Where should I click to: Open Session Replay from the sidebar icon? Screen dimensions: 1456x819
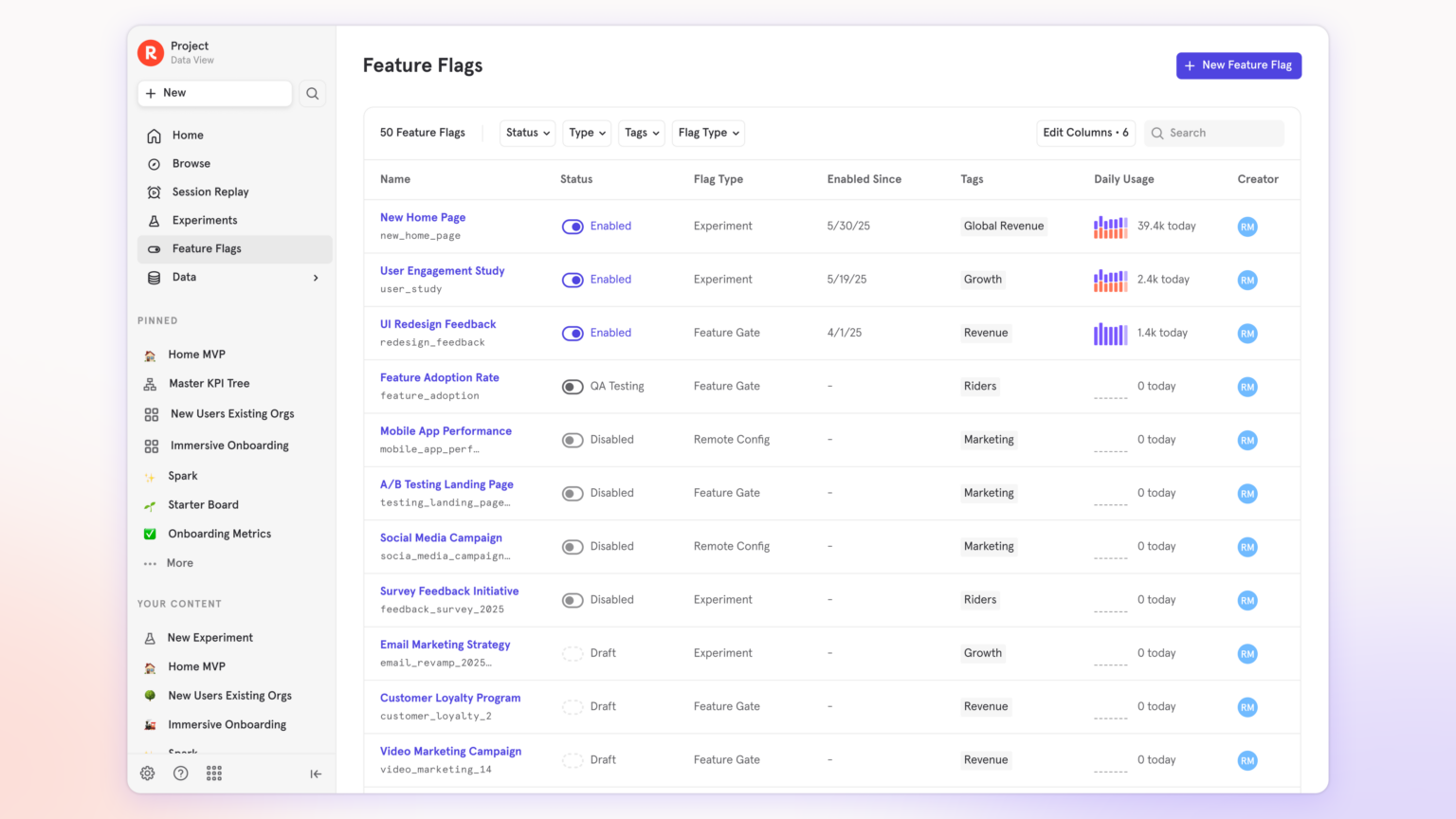tap(154, 191)
